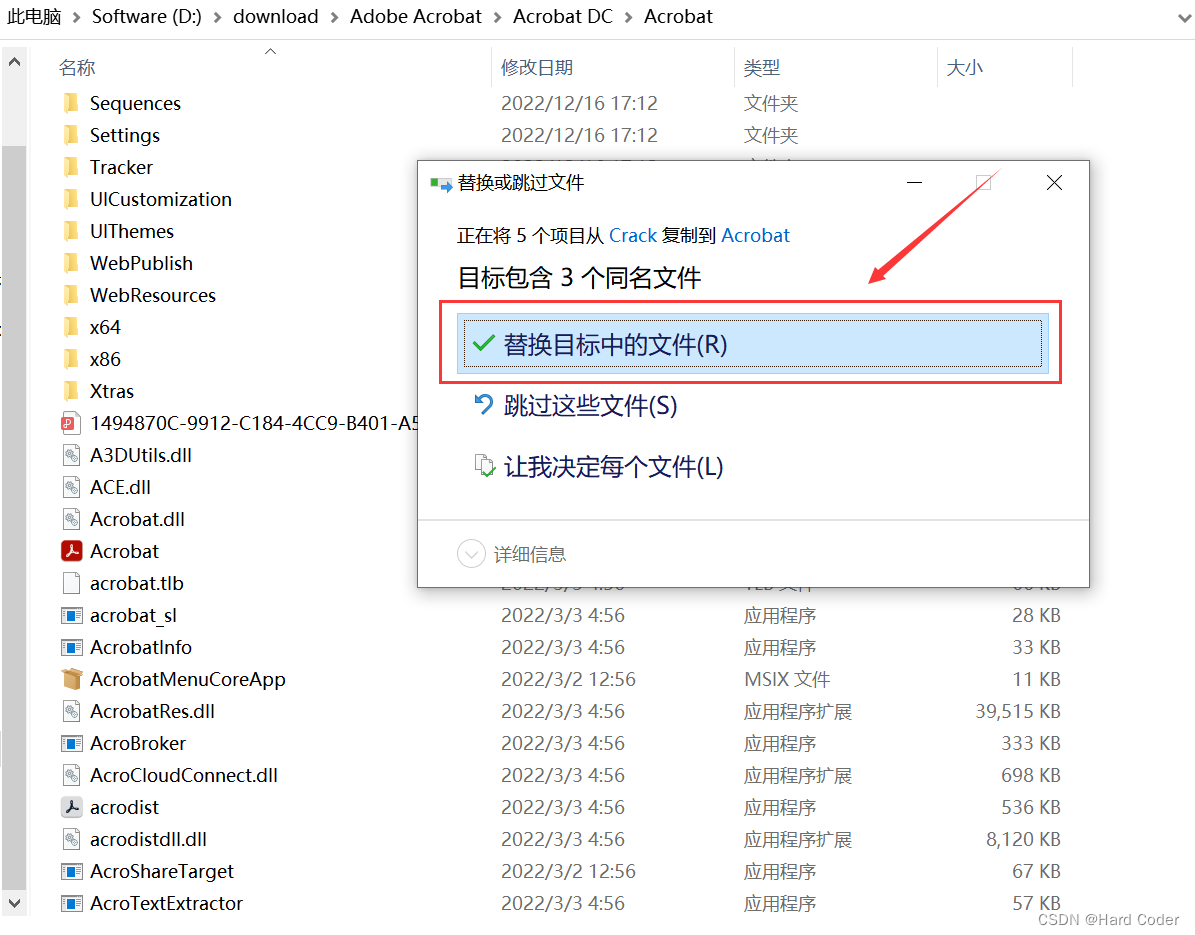Click the PDF icon of the 1494870C-9912 file
1195x935 pixels.
click(x=71, y=423)
